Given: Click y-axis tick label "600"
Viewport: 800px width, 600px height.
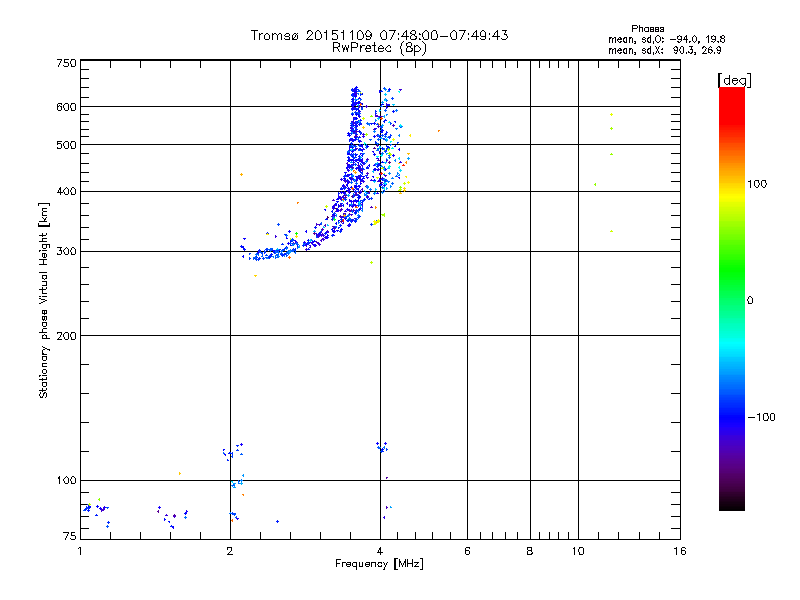Looking at the screenshot, I should [66, 107].
